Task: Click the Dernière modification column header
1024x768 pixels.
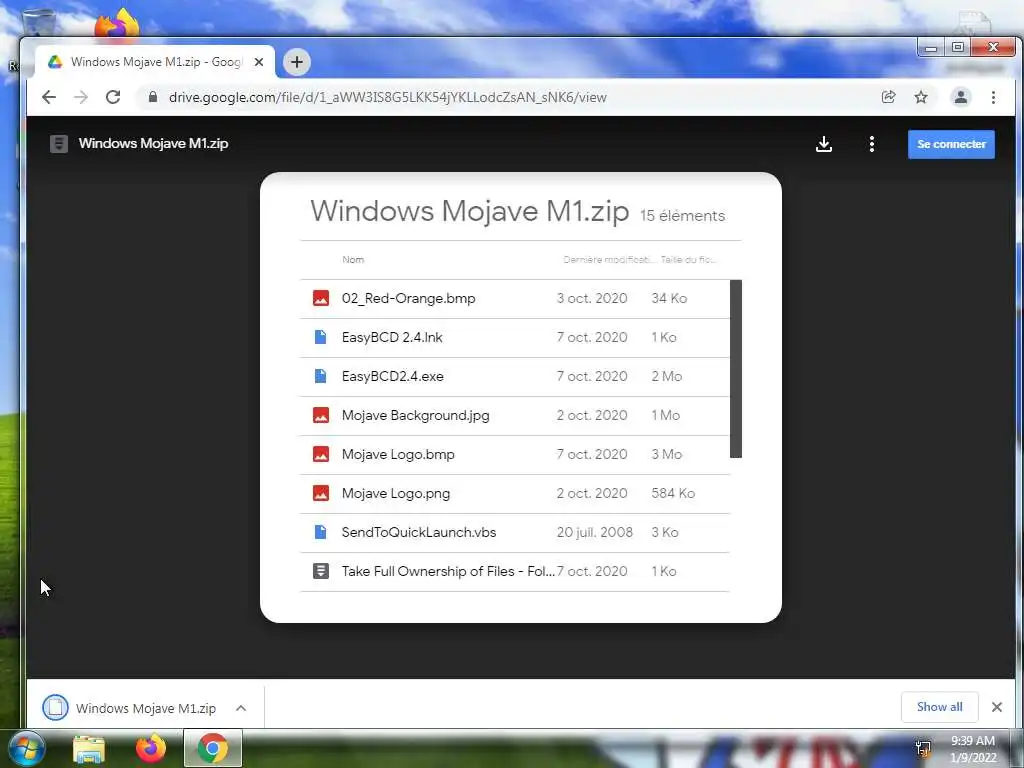Action: point(609,260)
